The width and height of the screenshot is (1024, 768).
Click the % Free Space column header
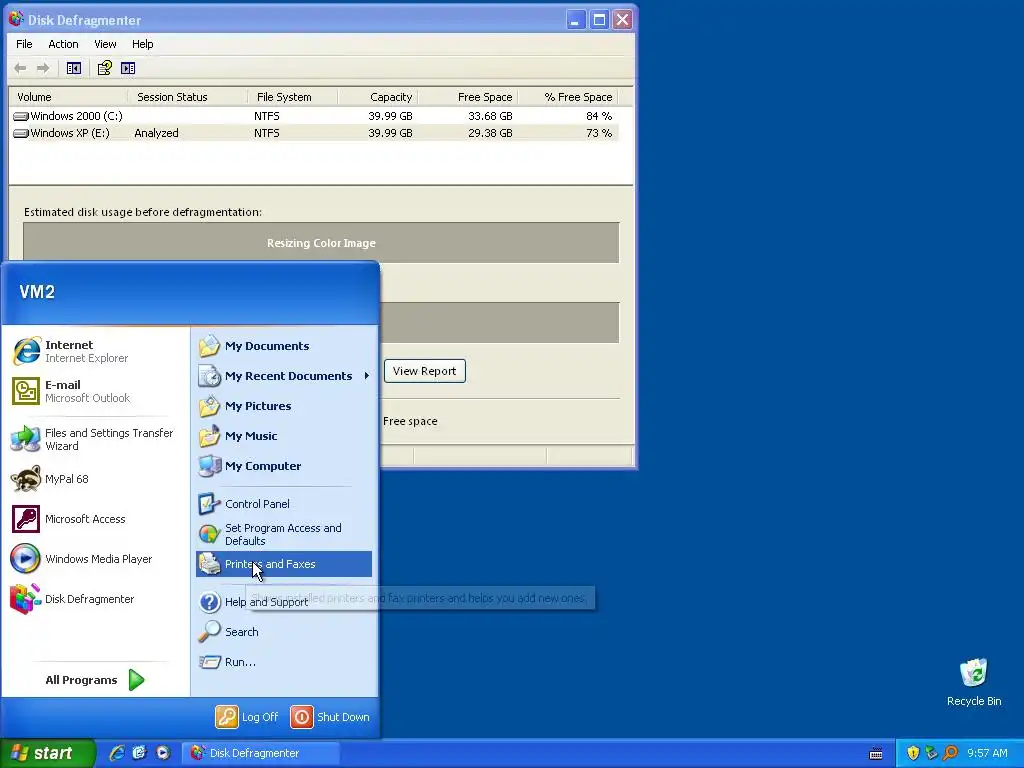point(568,97)
